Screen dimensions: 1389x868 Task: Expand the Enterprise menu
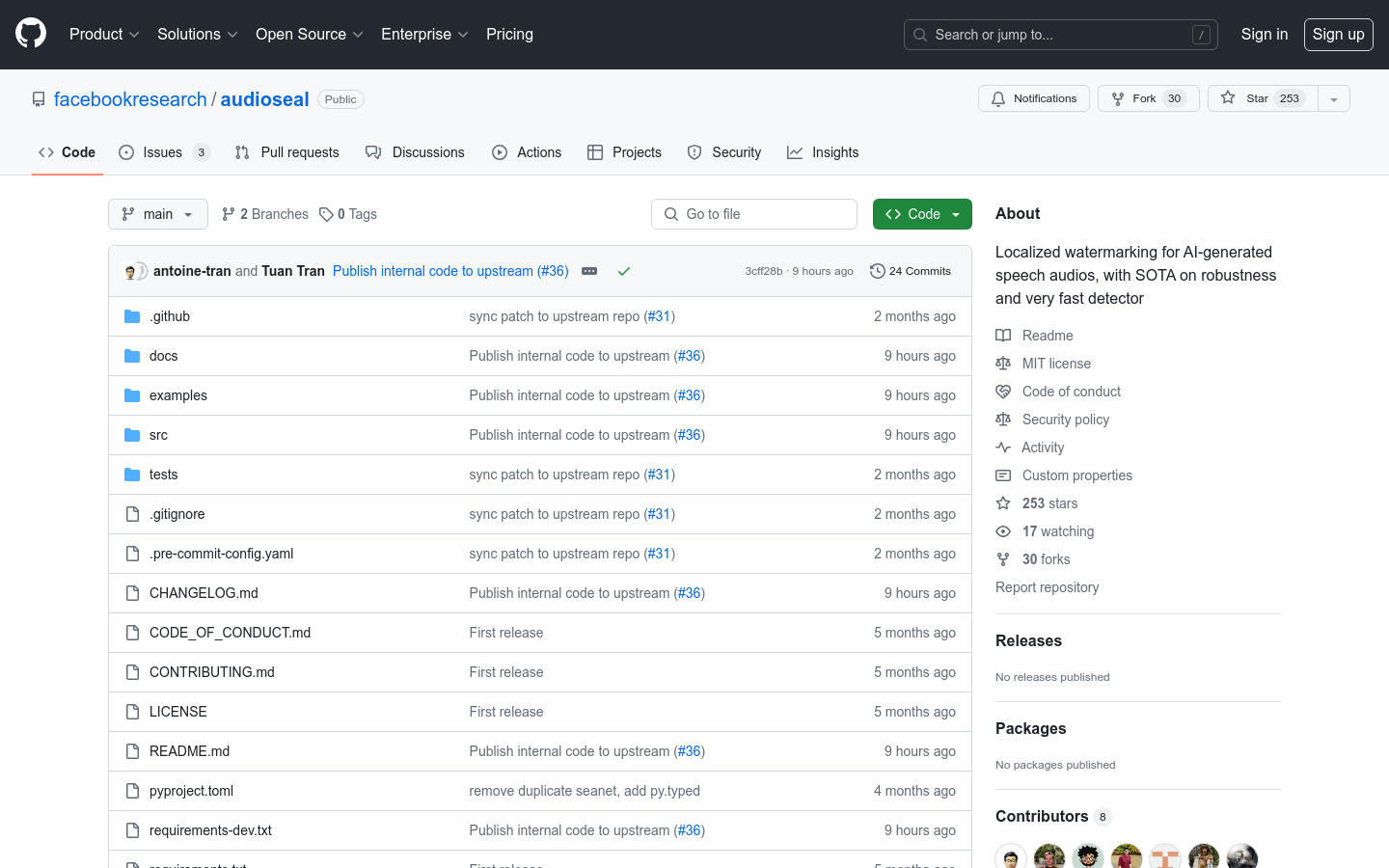424,35
